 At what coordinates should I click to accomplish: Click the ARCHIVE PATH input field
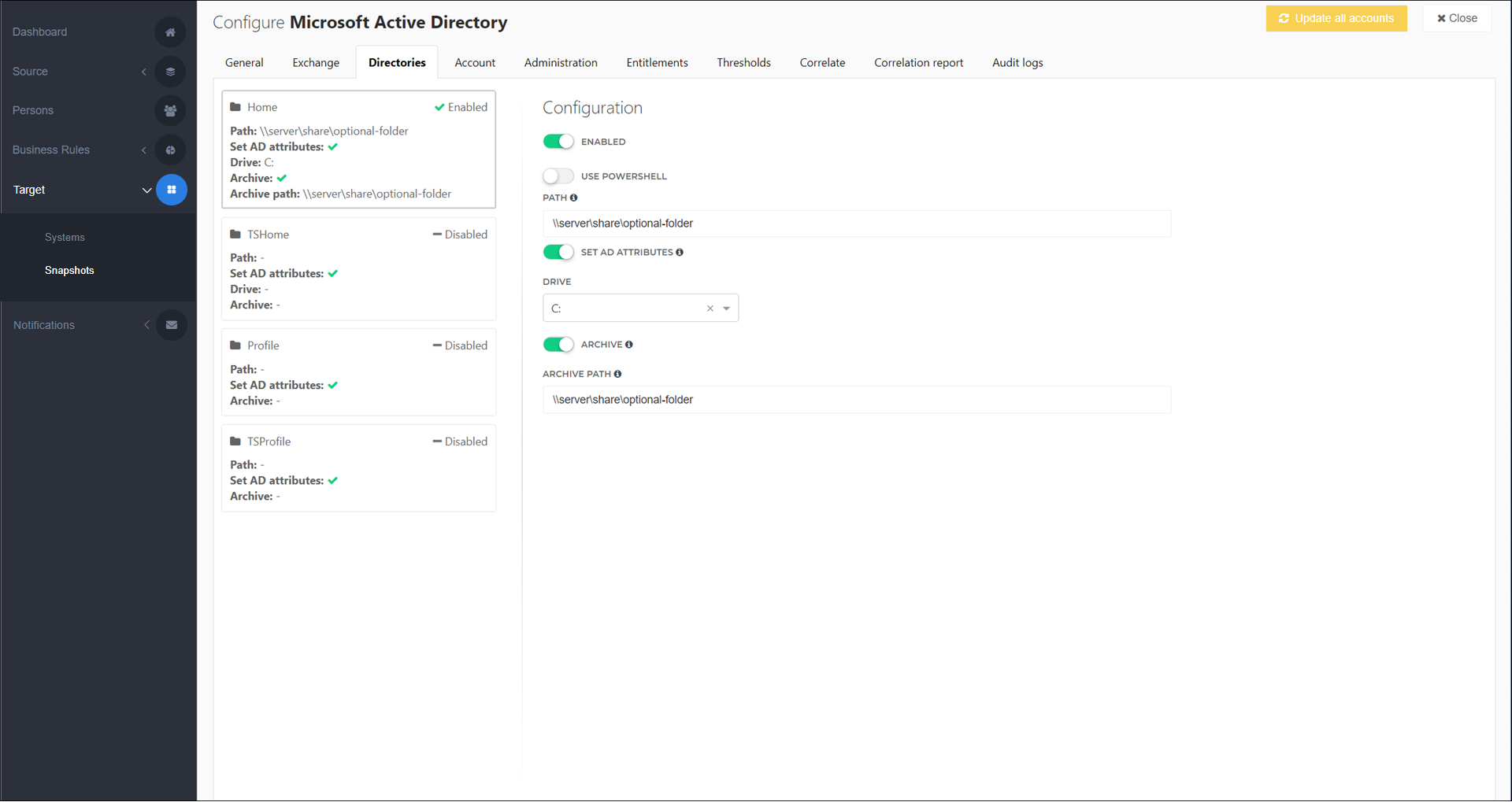pos(857,400)
